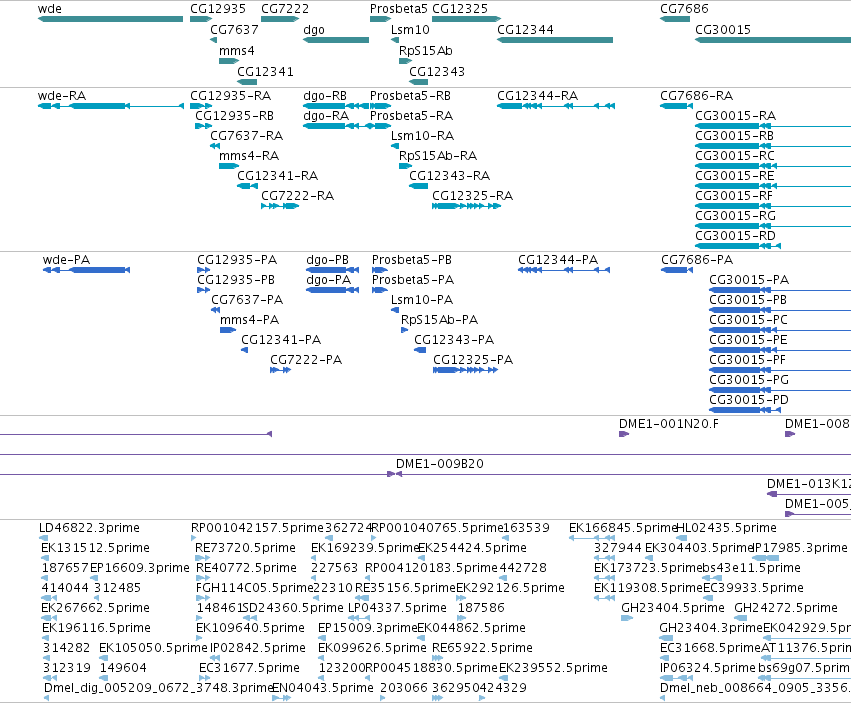Select the Prosbeta5 gene label
Image resolution: width=851 pixels, height=703 pixels.
coord(398,9)
